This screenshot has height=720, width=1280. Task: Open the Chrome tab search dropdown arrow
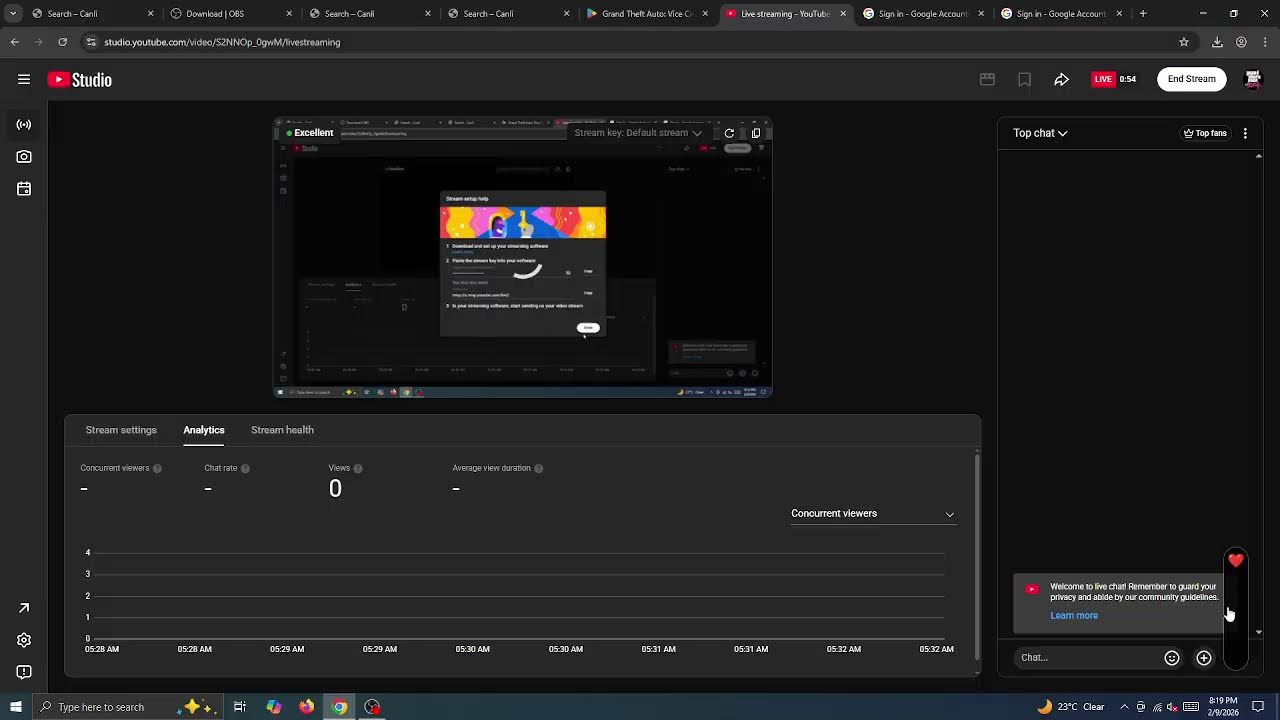[12, 14]
